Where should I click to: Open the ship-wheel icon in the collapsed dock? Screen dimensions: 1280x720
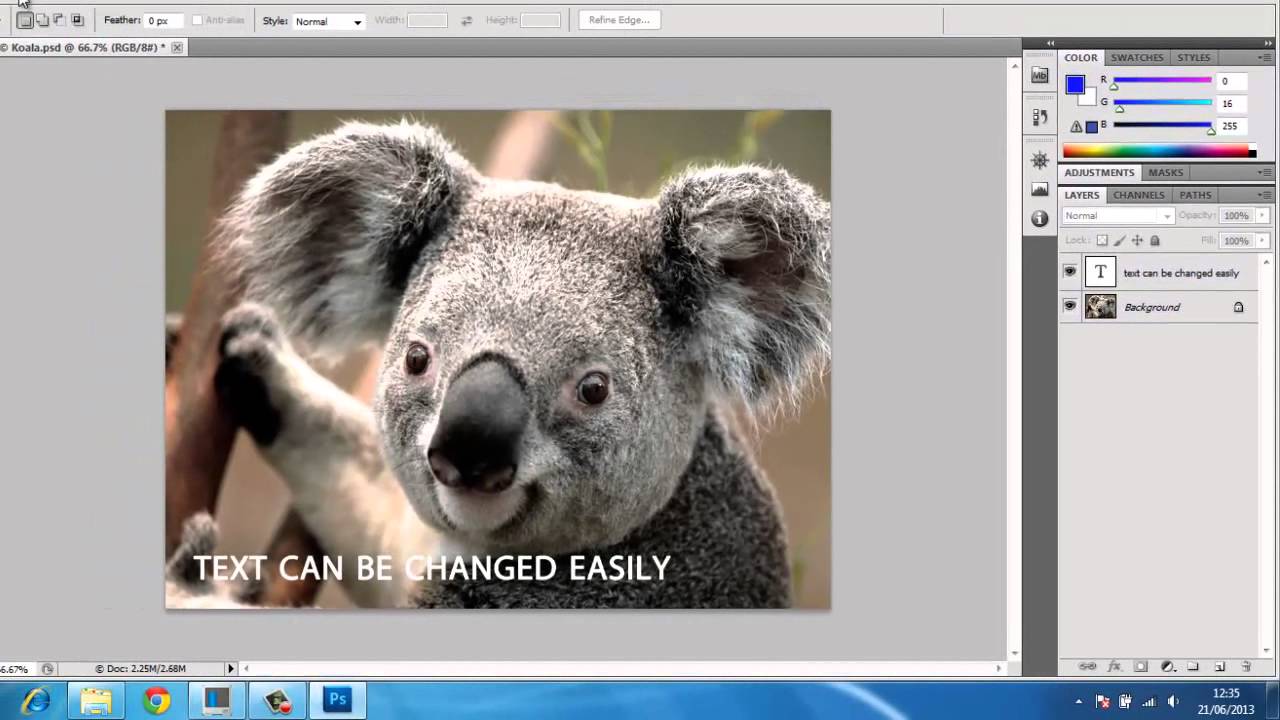tap(1040, 160)
